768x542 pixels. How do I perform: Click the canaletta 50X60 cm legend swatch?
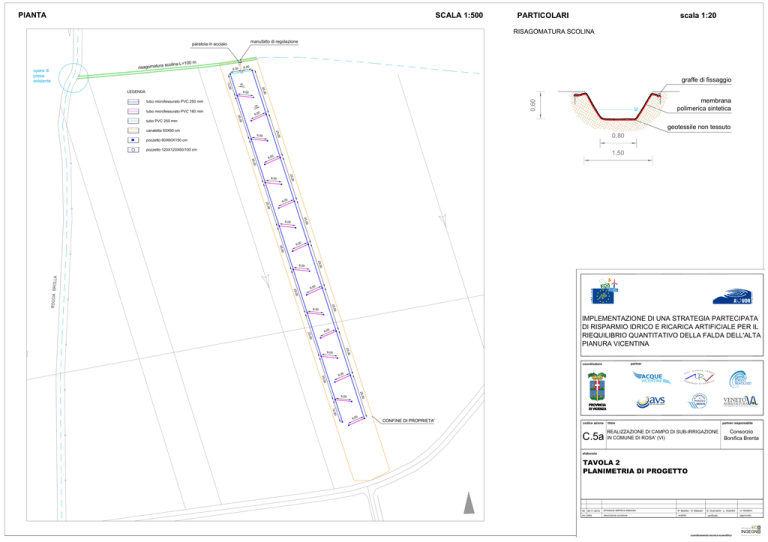pos(133,131)
